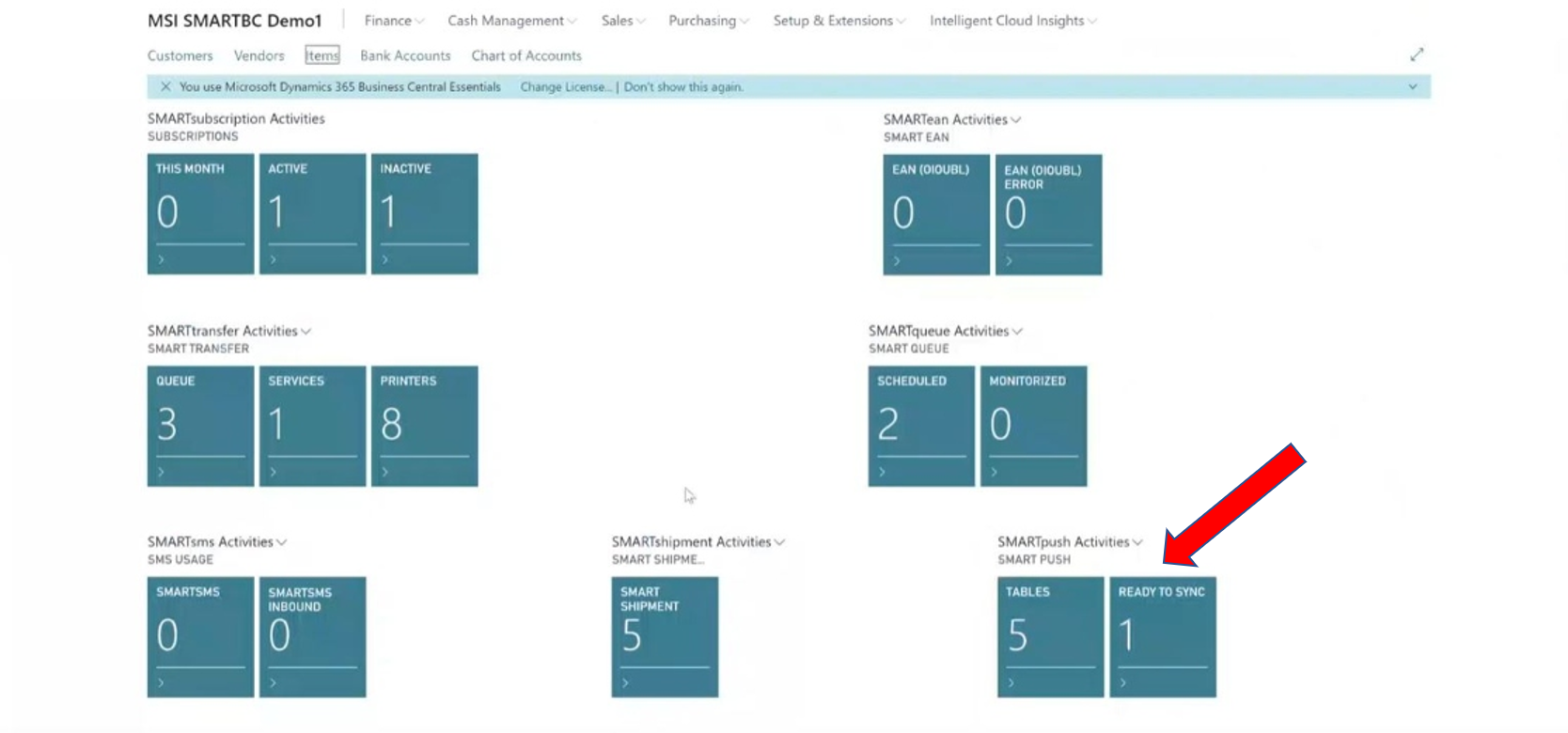Click MSI SMARTBC Demo1 company name
Viewport: 1568px width, 733px height.
(x=235, y=21)
